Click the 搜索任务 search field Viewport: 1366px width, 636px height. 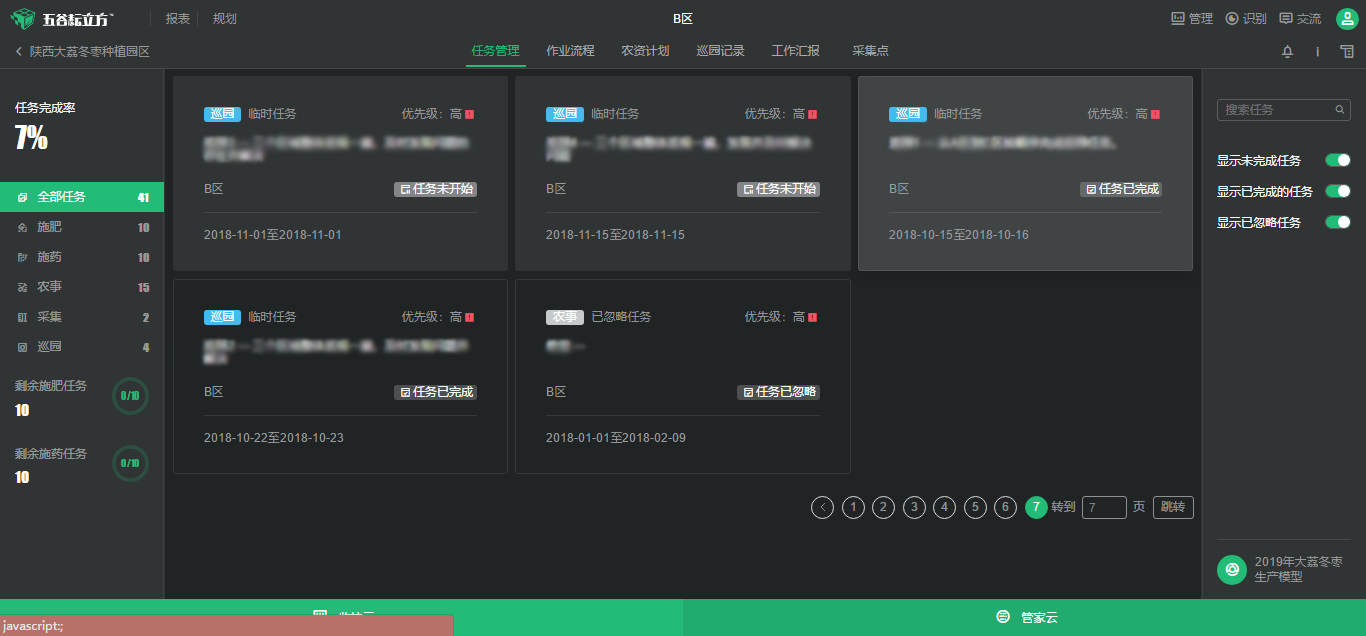[1276, 110]
